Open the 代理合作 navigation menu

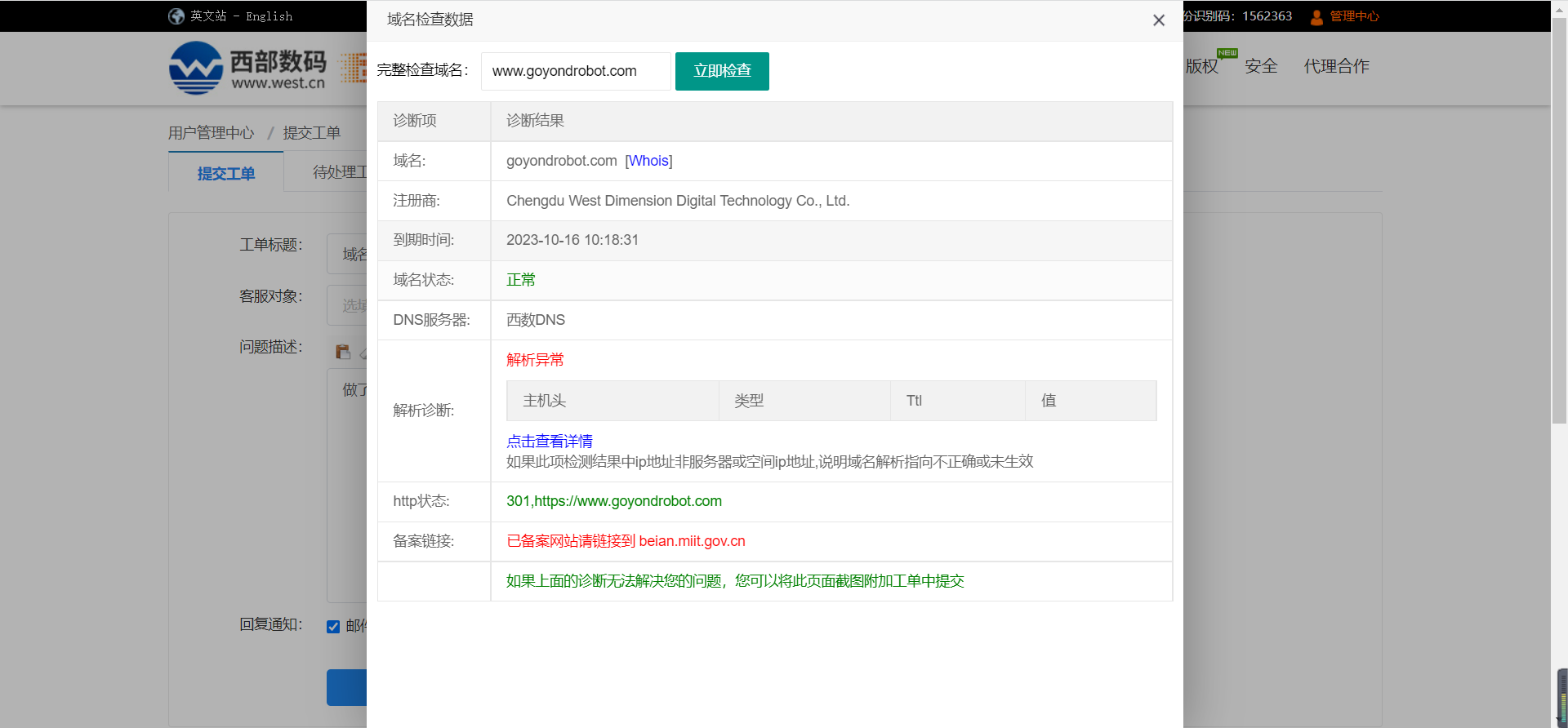[x=1336, y=66]
